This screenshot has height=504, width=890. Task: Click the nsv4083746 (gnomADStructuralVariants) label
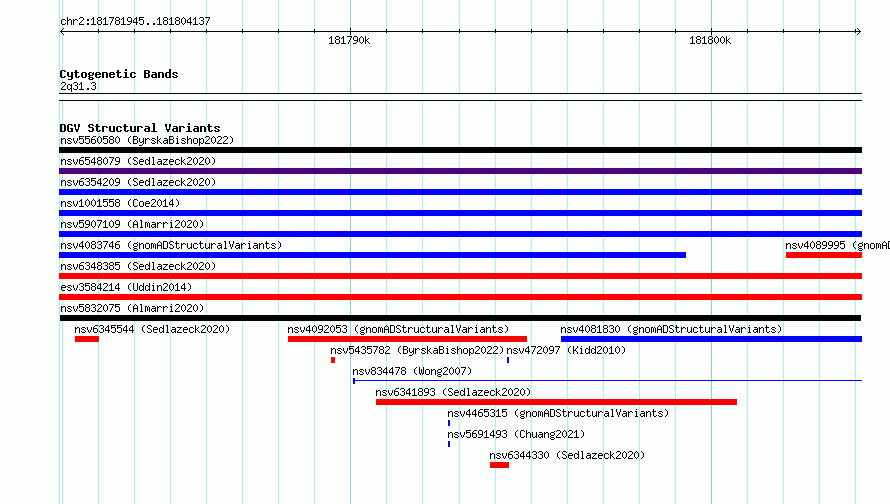click(x=171, y=245)
